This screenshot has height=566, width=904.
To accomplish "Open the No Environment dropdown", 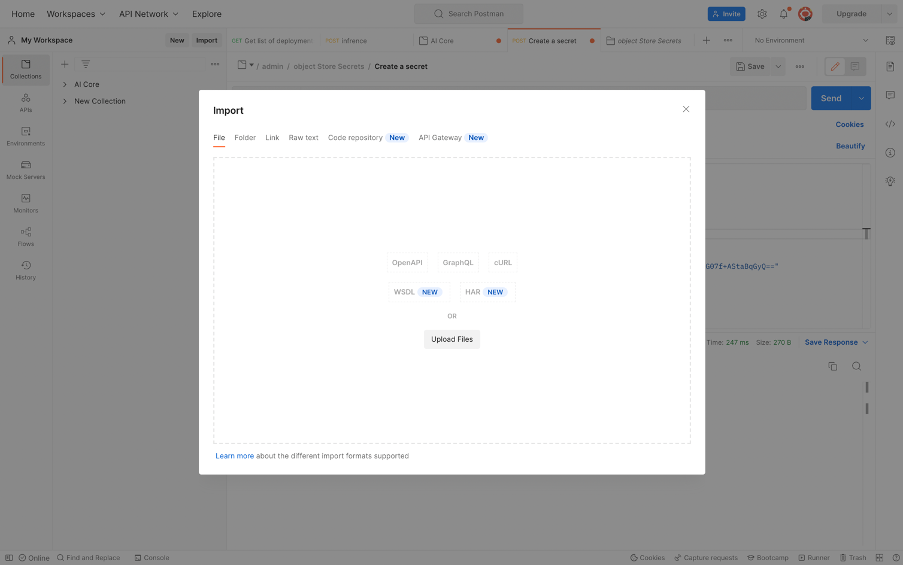I will (811, 41).
